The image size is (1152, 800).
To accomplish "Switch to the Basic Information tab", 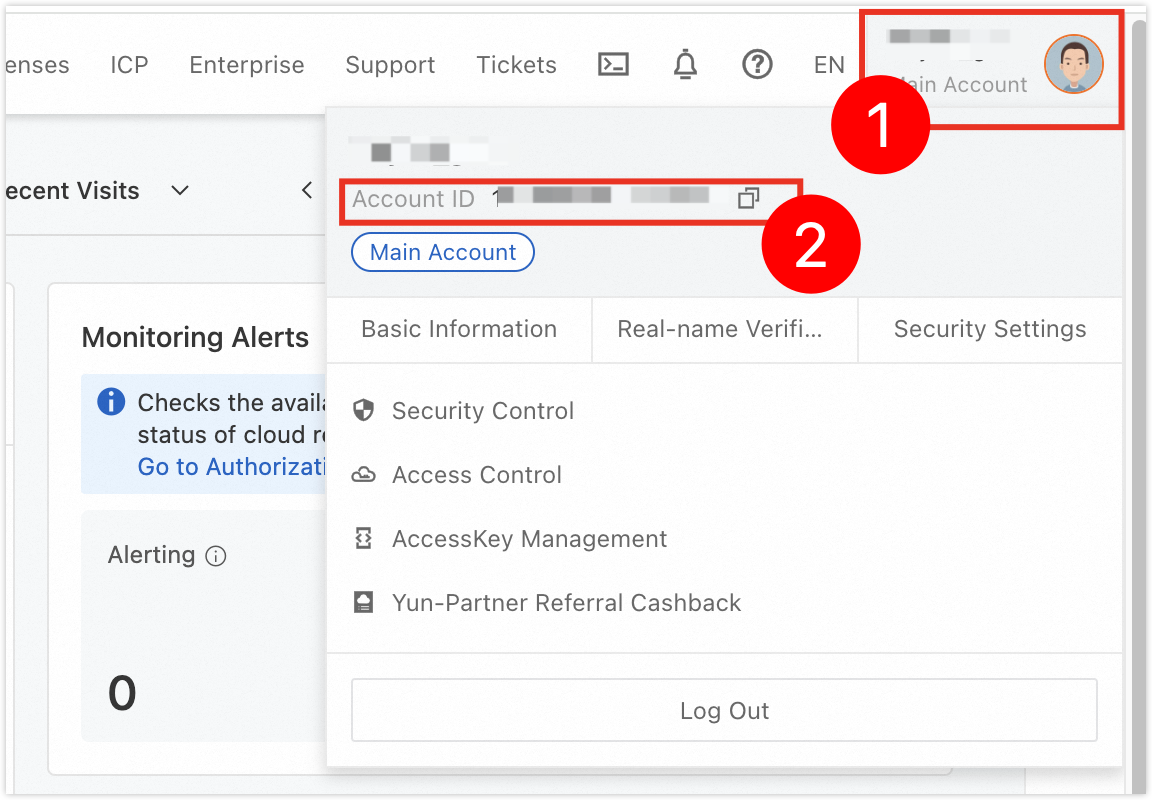I will click(x=459, y=329).
